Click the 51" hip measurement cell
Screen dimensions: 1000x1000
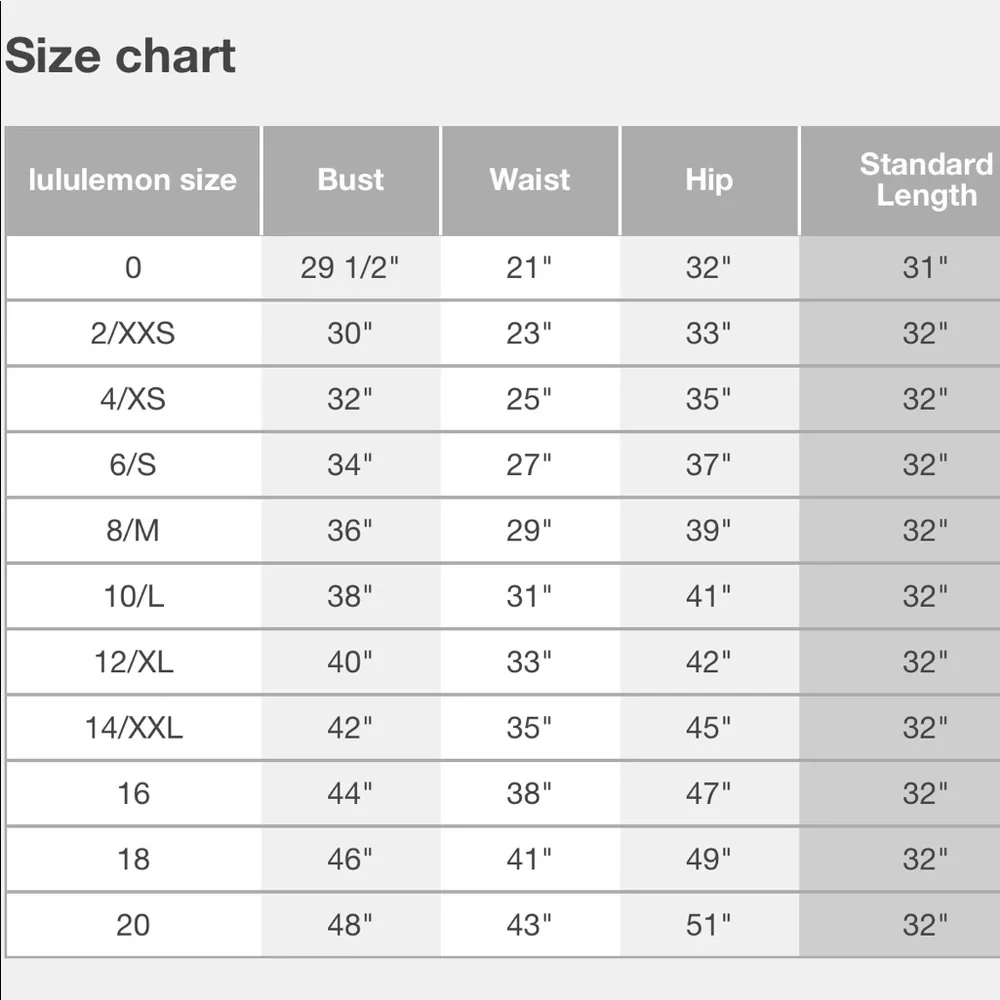[x=709, y=925]
